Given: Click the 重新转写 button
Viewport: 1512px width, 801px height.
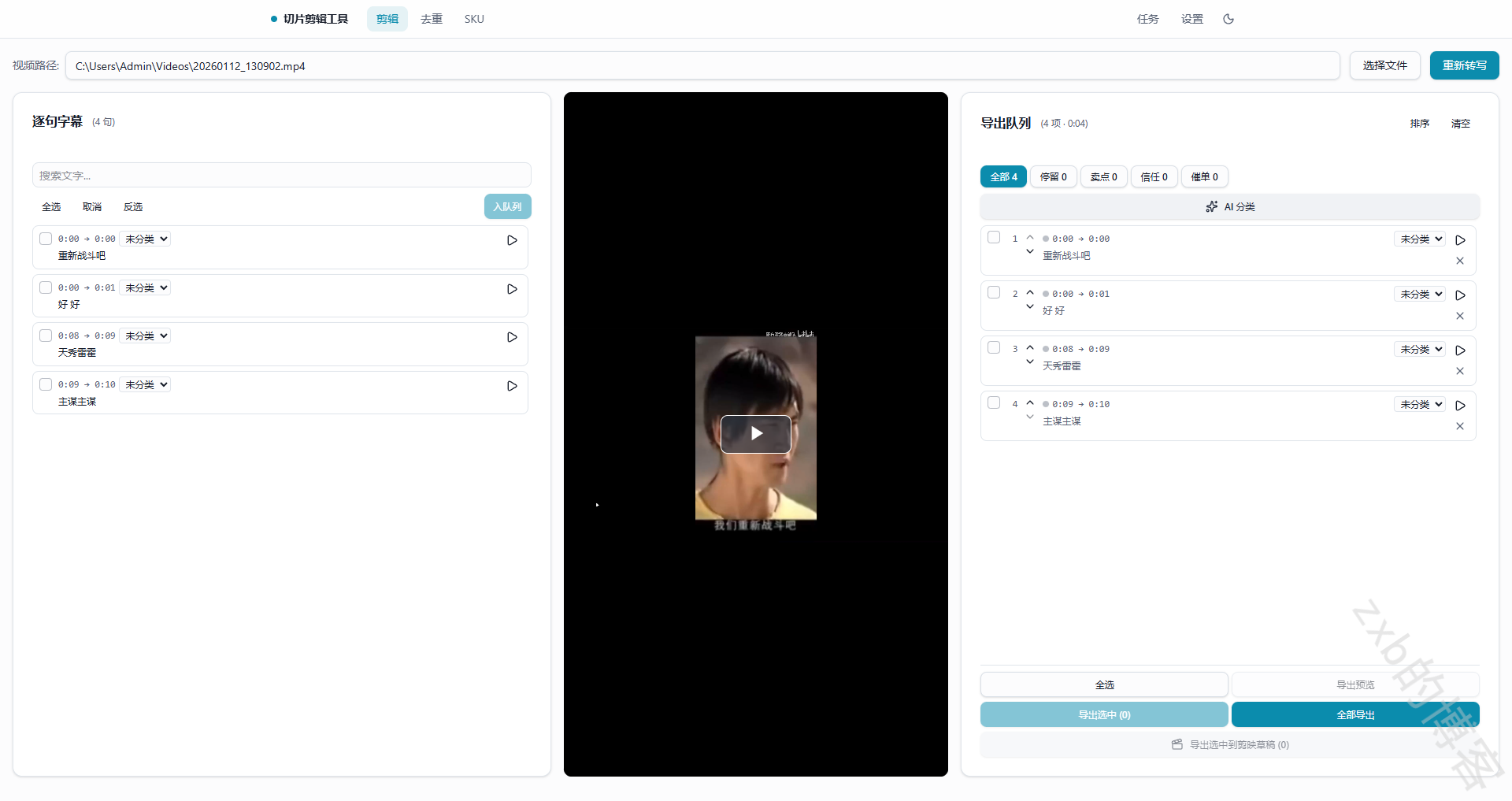Looking at the screenshot, I should coord(1465,65).
